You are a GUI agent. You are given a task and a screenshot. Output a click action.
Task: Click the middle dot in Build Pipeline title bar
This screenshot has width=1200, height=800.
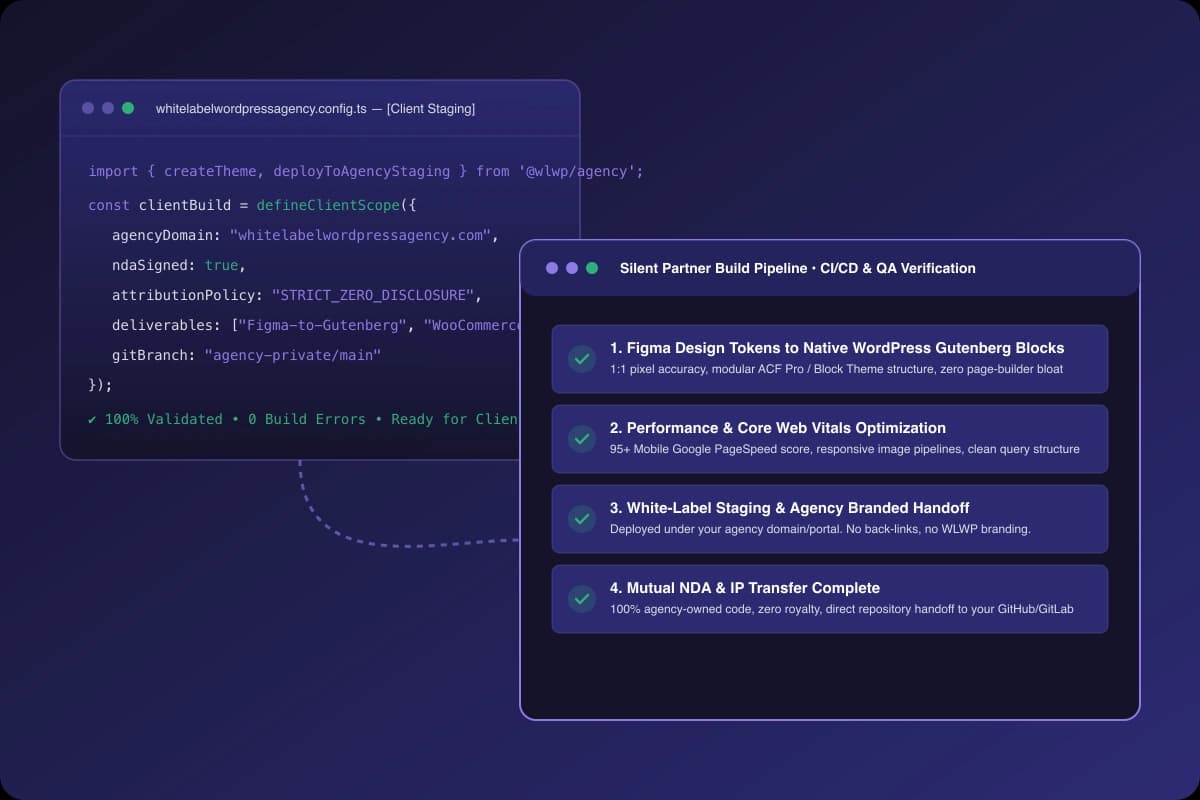572,268
